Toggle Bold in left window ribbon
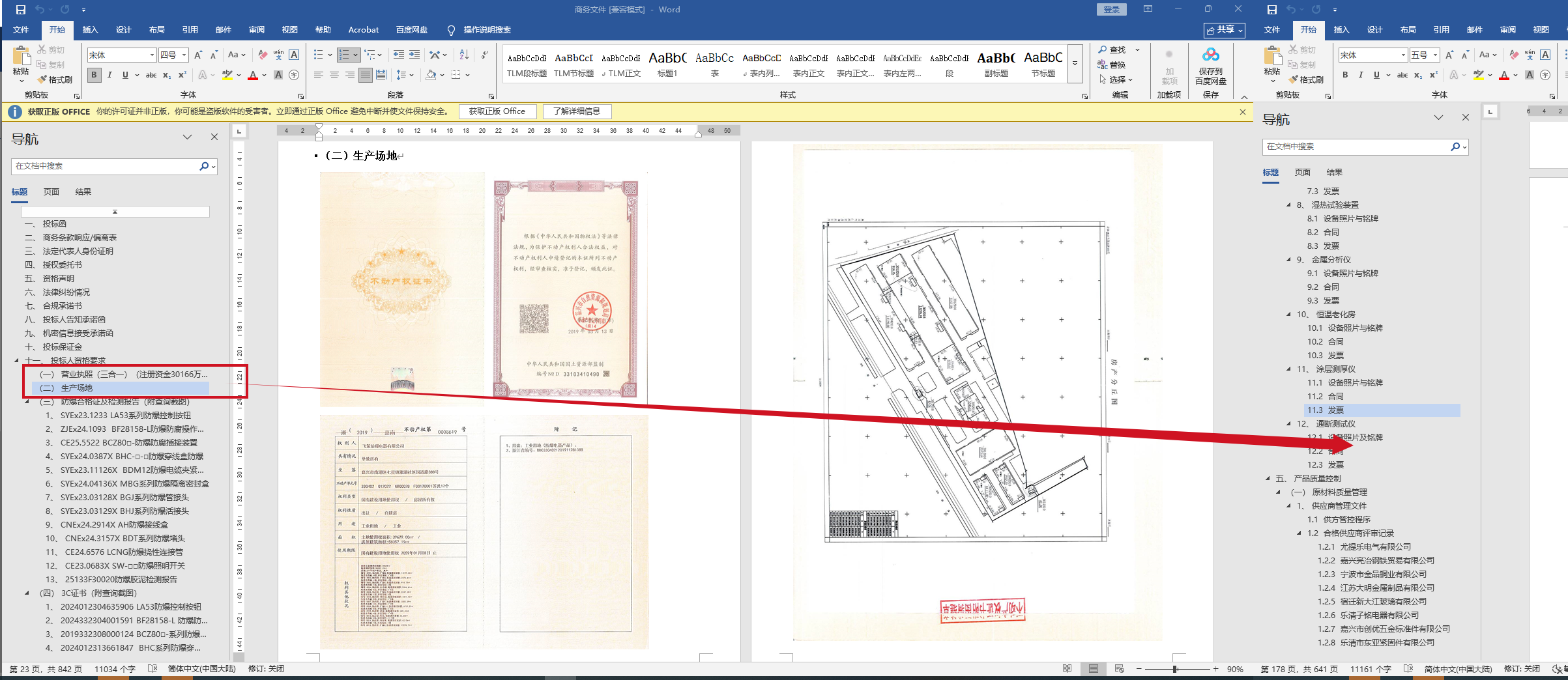1568x680 pixels. 94,75
